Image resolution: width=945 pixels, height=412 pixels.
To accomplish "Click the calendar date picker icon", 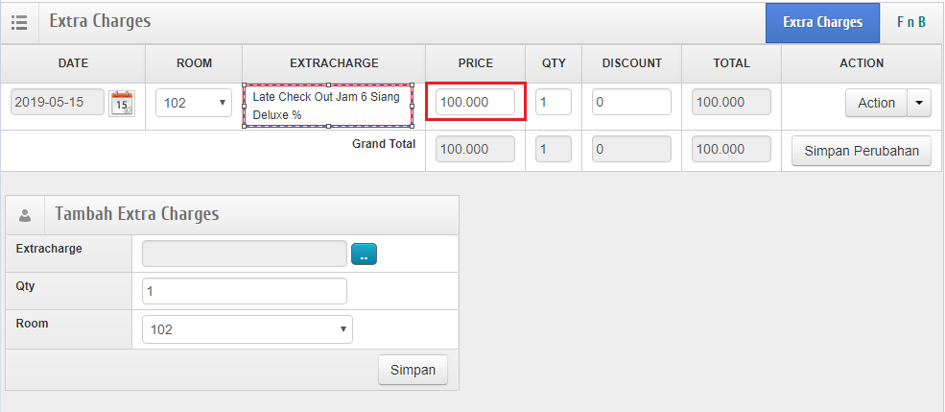I will click(x=121, y=103).
